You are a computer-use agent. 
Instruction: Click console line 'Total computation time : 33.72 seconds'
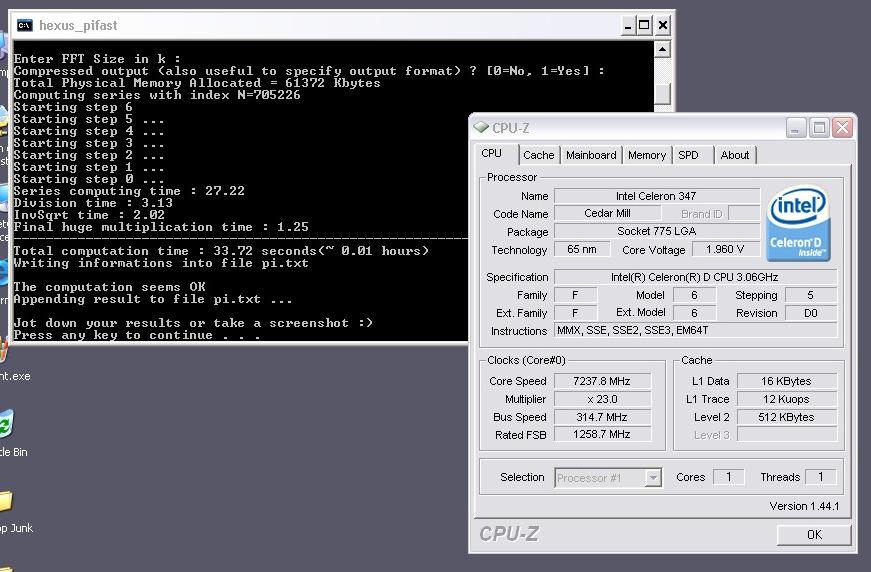click(221, 251)
